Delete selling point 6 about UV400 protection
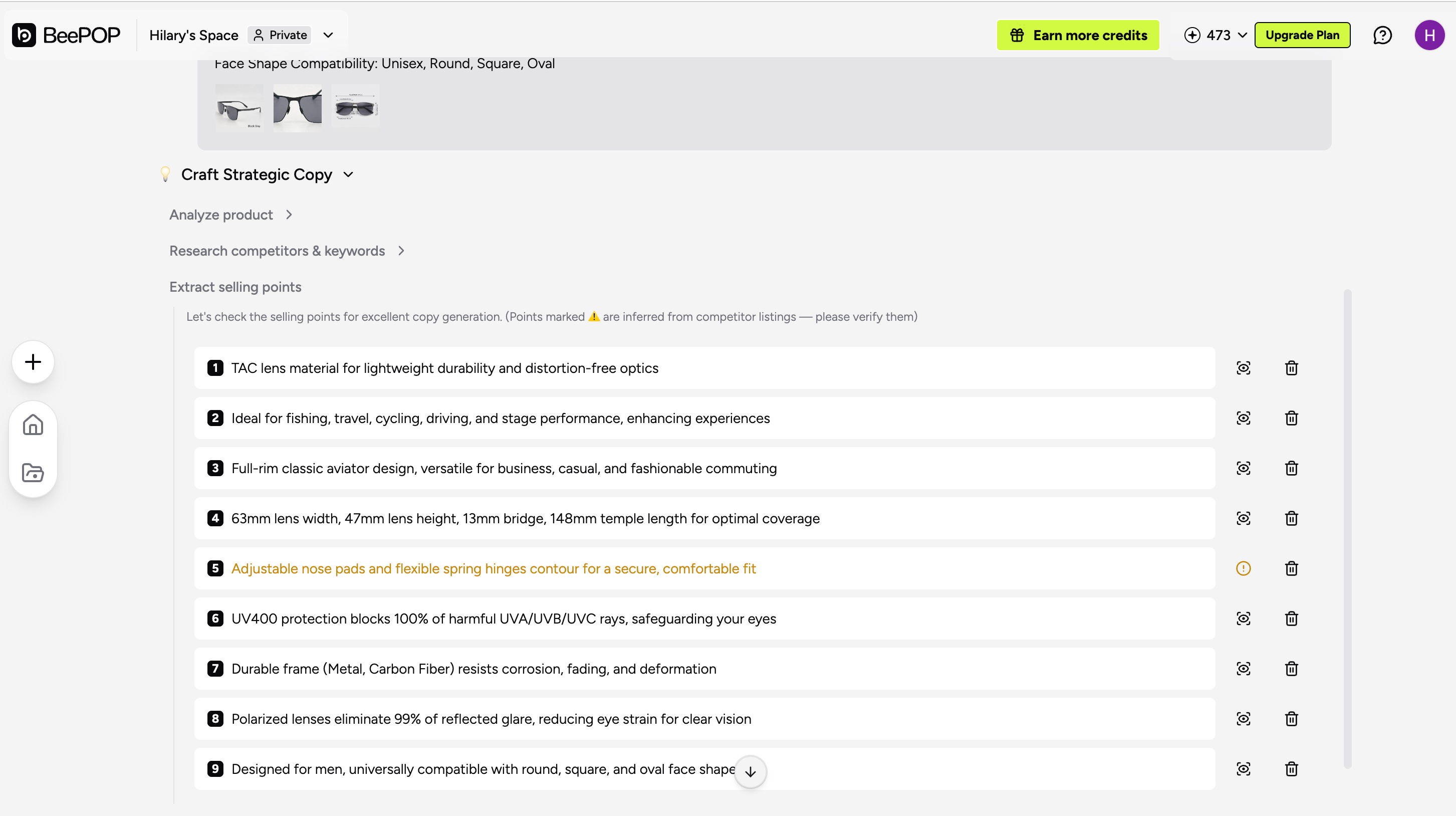This screenshot has height=816, width=1456. click(1291, 619)
